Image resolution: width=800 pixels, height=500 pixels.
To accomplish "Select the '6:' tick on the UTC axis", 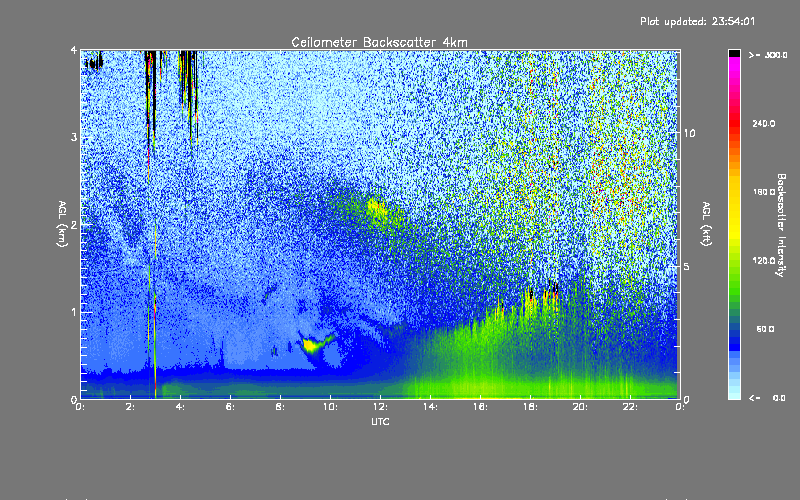I will pos(231,407).
